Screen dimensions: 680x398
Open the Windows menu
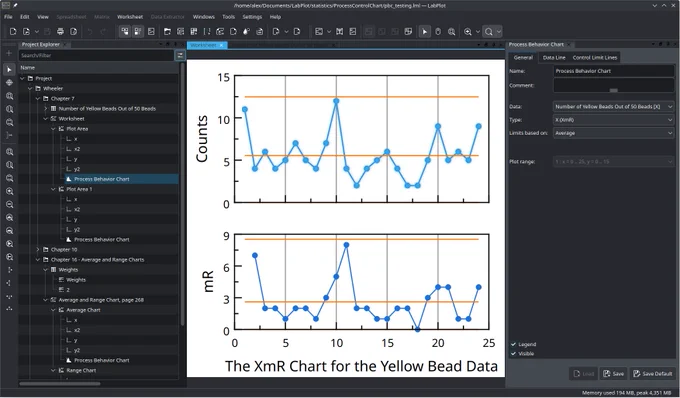[x=203, y=17]
